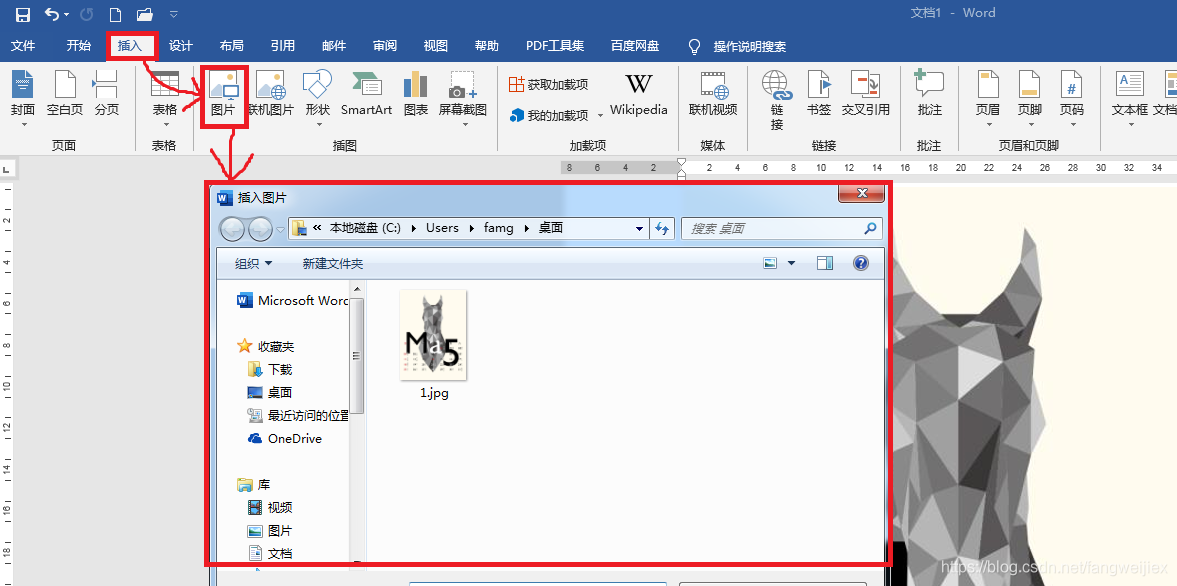Click the Back arrow in the 插入图片 dialog
1177x586 pixels.
(x=231, y=228)
